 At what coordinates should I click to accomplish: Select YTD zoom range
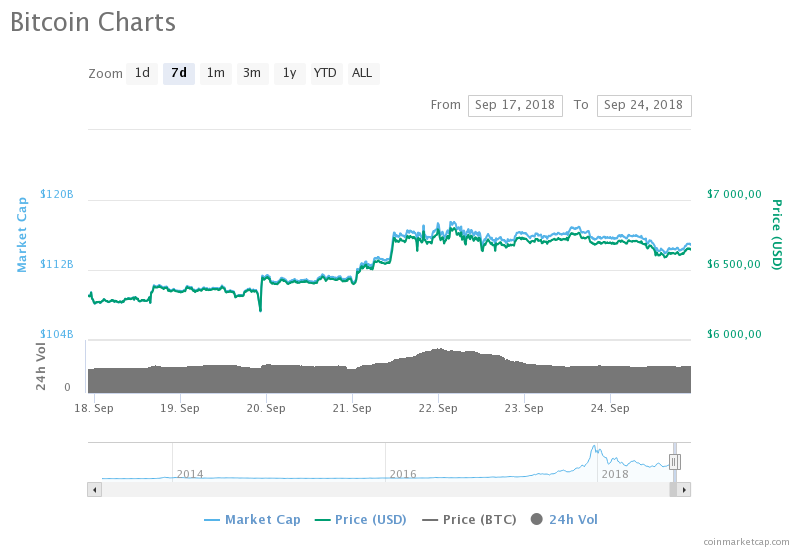click(x=325, y=73)
